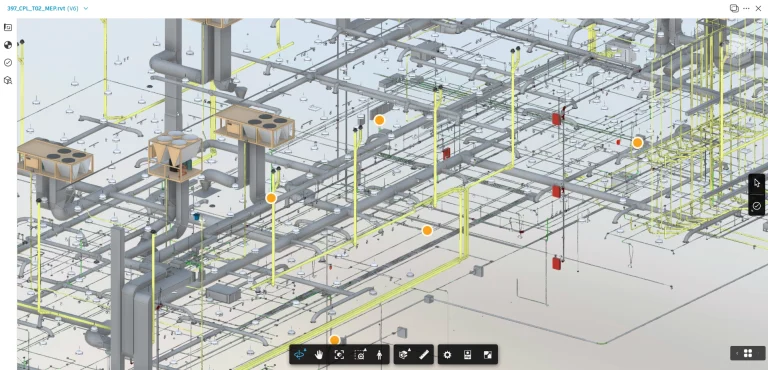The width and height of the screenshot is (768, 370).
Task: Open the viewer Settings gear
Action: (x=447, y=355)
